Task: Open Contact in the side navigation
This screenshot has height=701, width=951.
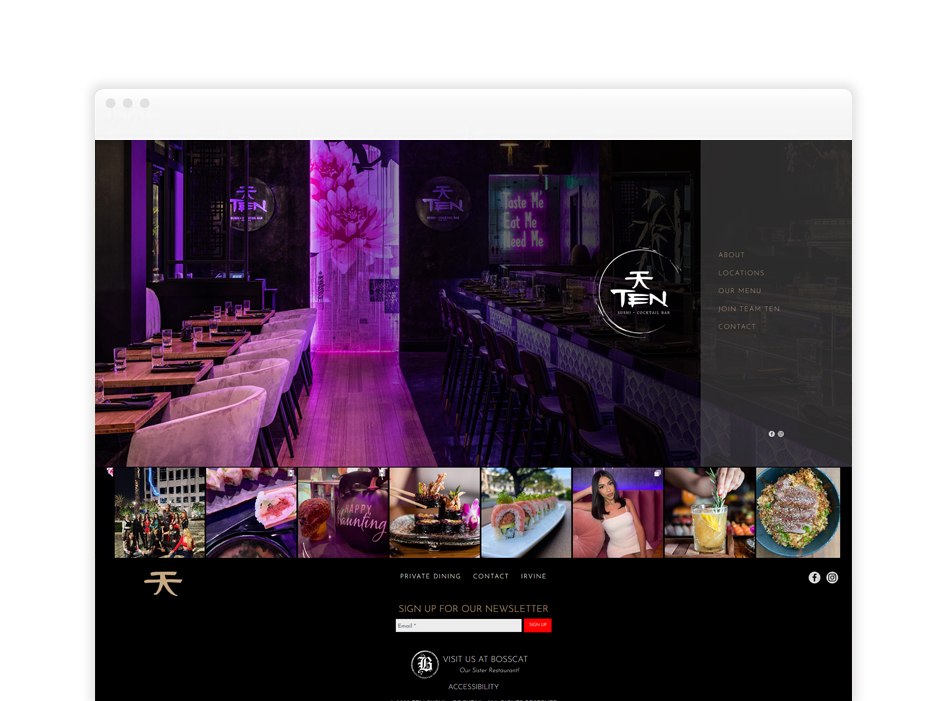Action: click(x=737, y=326)
